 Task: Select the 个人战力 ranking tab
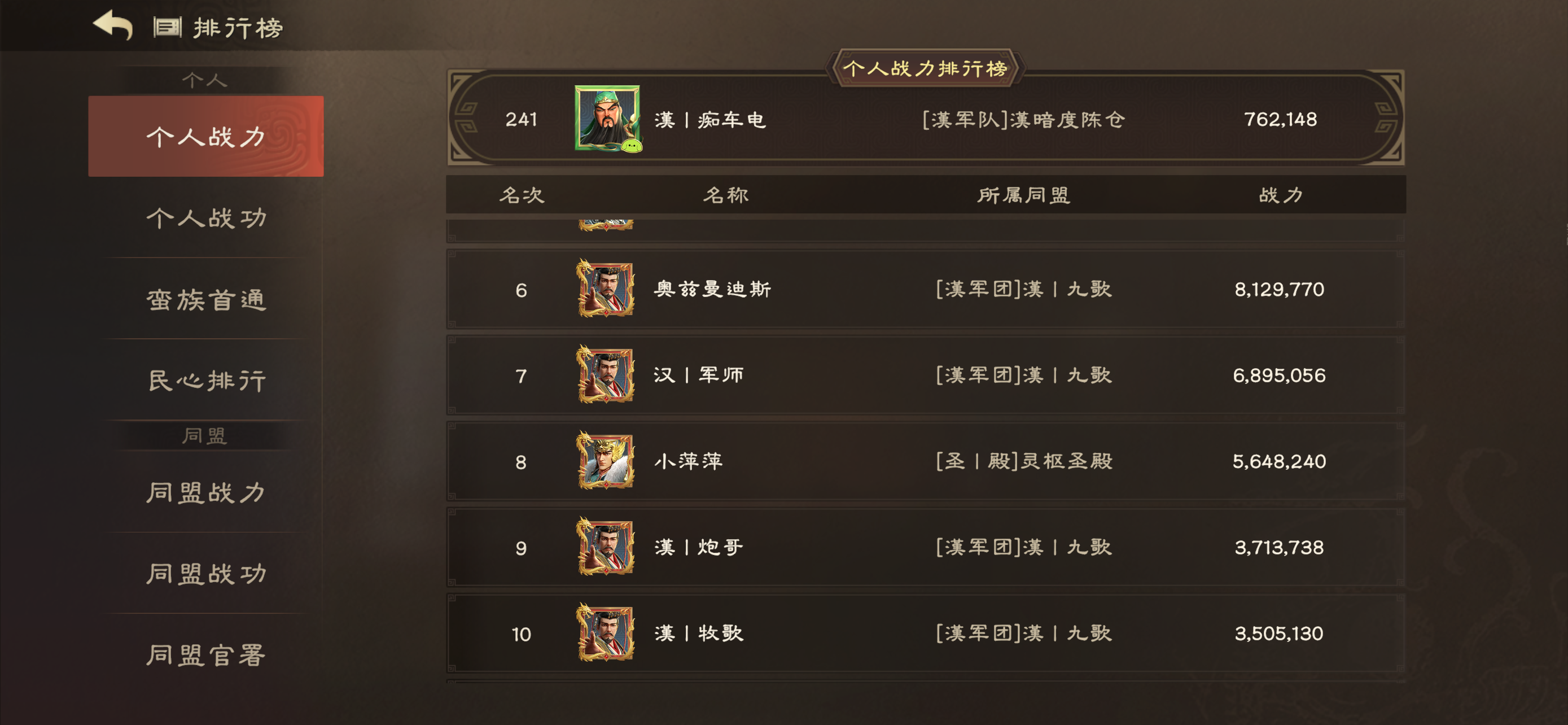206,136
